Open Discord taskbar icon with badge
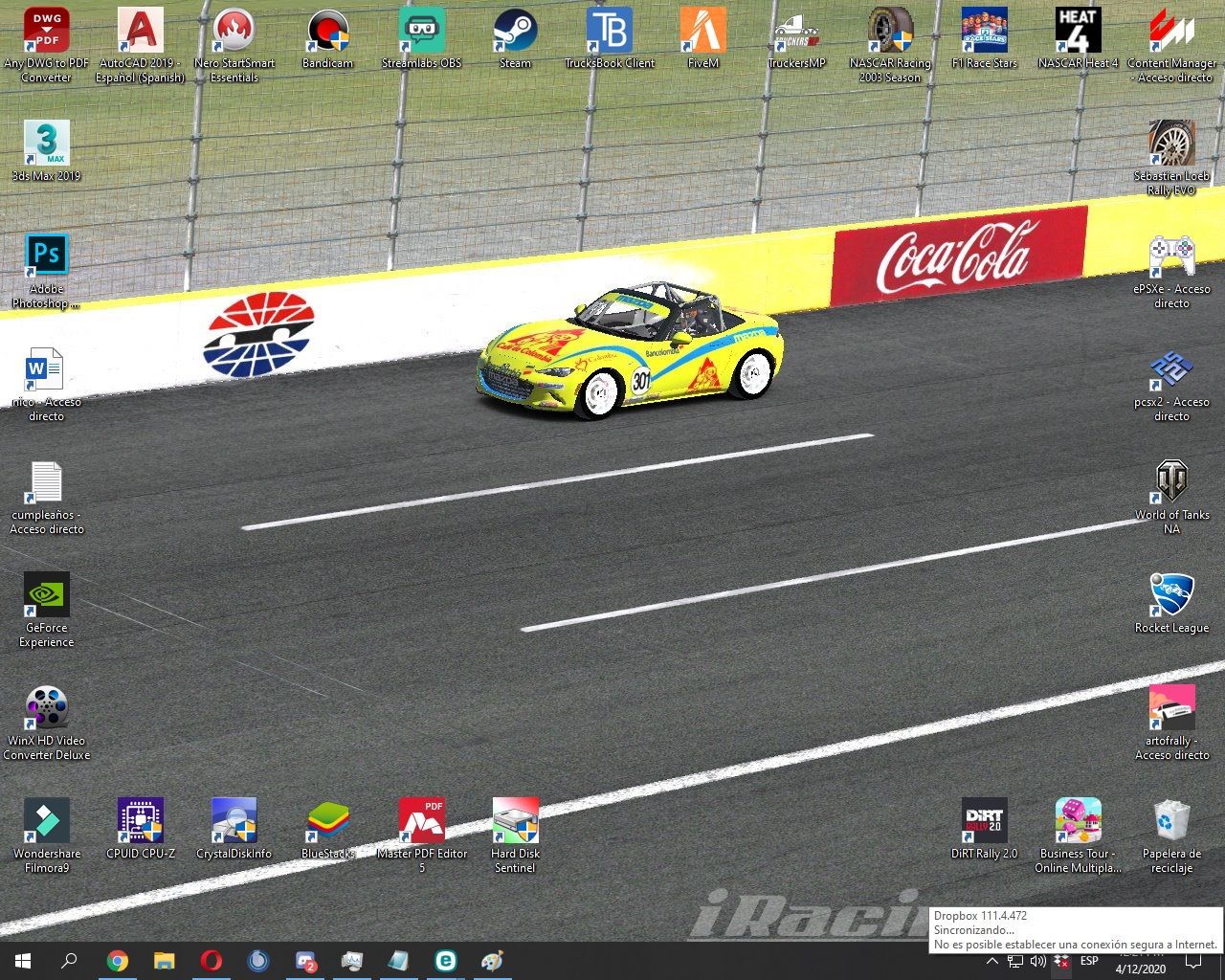1225x980 pixels. tap(305, 961)
